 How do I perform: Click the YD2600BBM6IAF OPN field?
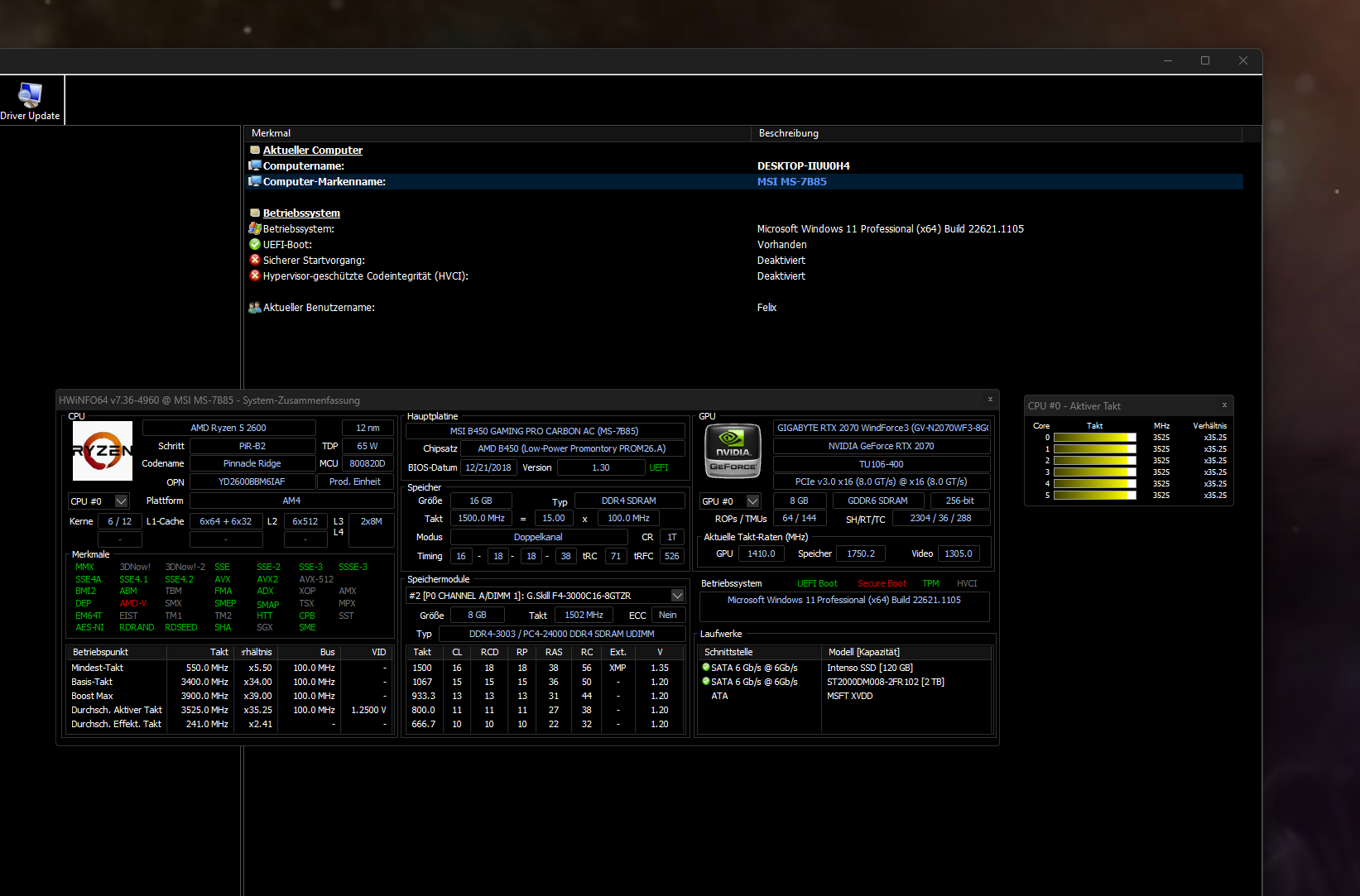[x=252, y=482]
